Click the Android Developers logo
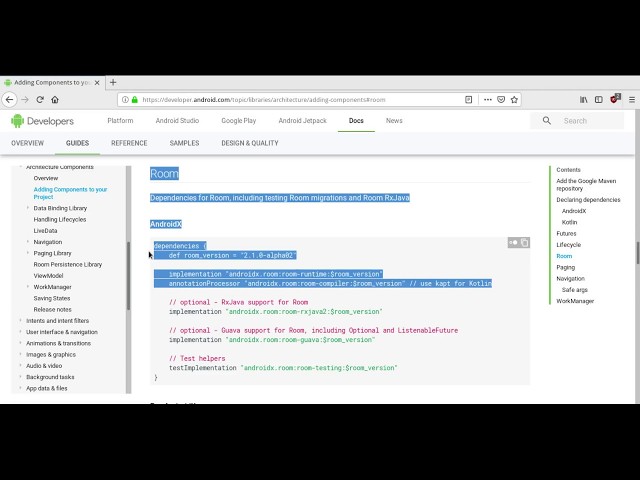This screenshot has width=640, height=480. click(x=42, y=121)
